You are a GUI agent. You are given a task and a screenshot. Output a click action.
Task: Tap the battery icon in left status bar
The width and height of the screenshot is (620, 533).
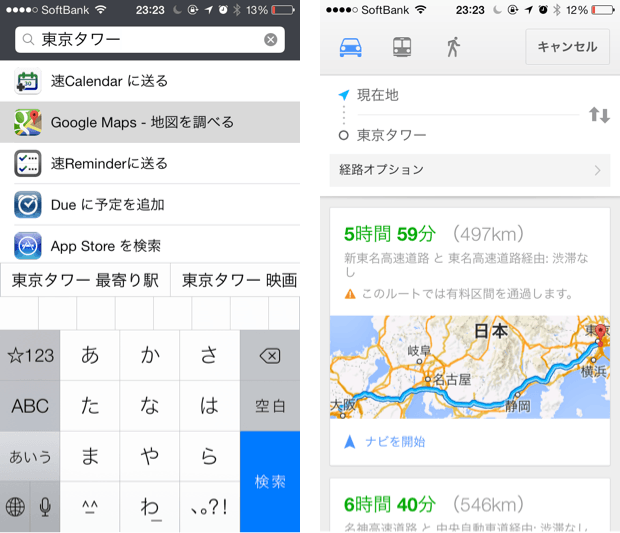pyautogui.click(x=283, y=10)
